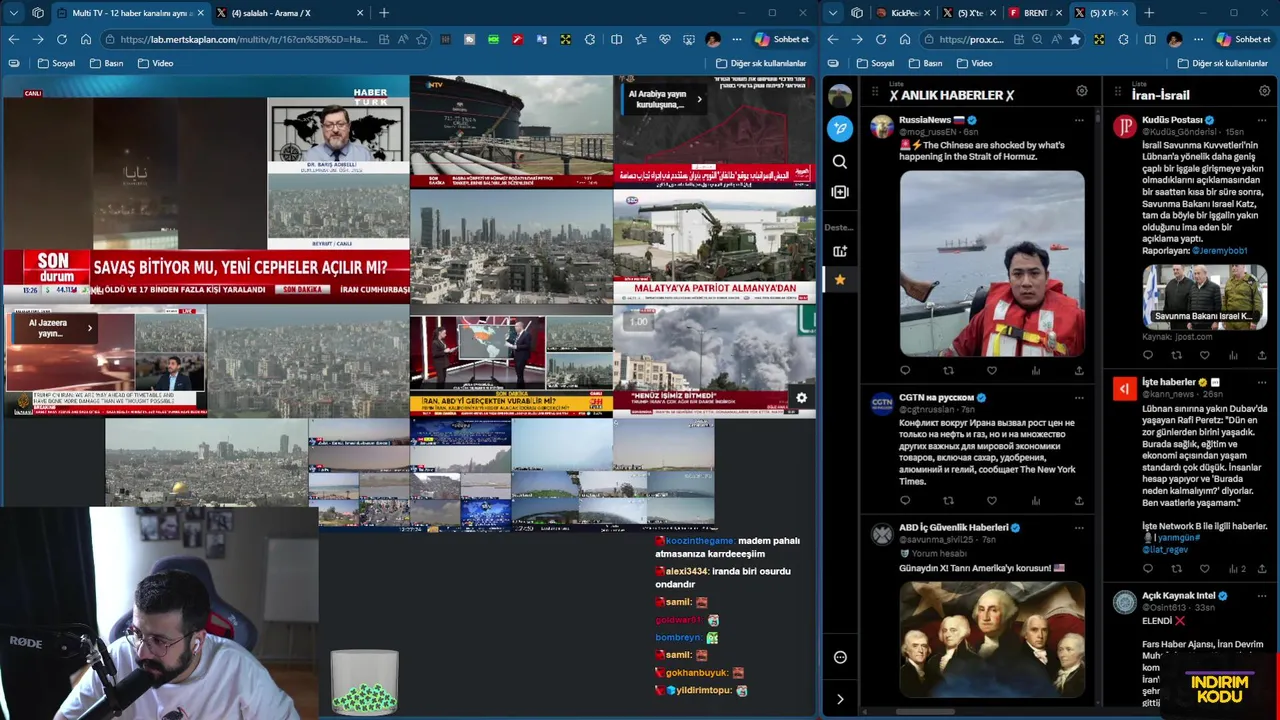Open more options on İşte haberler post
The height and width of the screenshot is (720, 1280).
1262,382
